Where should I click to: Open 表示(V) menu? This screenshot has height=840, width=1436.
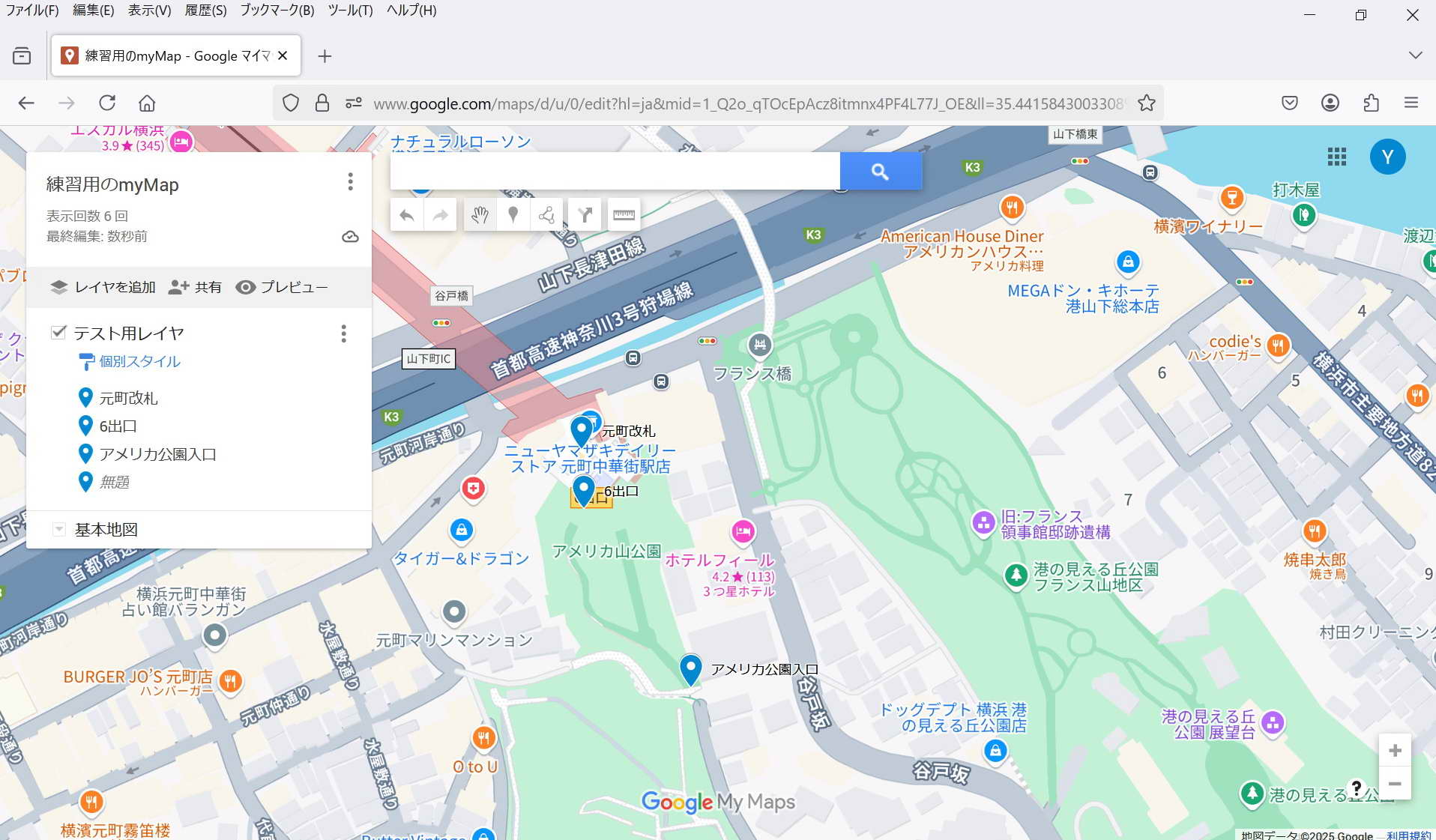pyautogui.click(x=149, y=10)
